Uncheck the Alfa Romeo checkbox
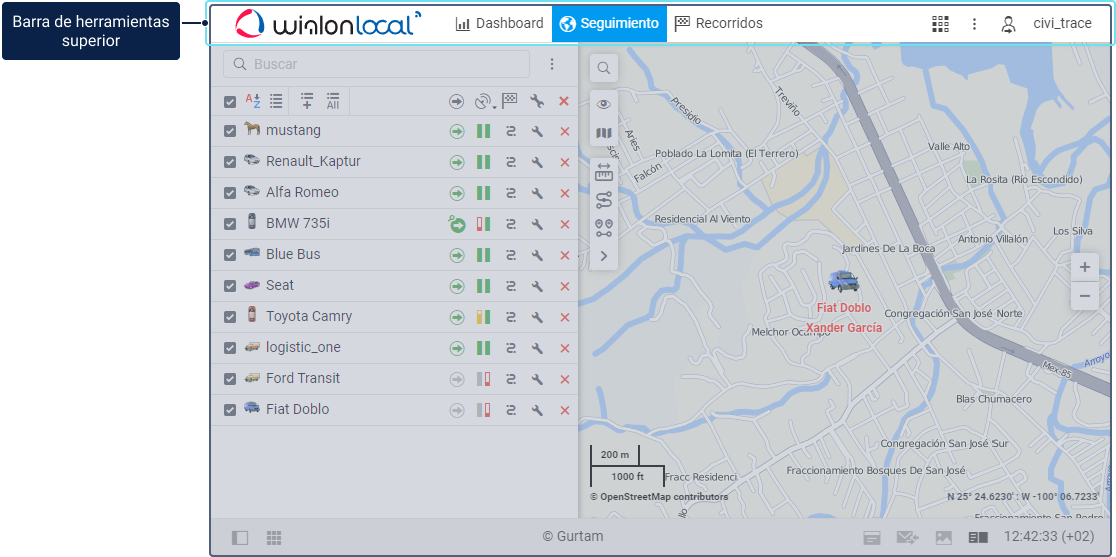The height and width of the screenshot is (557, 1116). click(x=229, y=193)
